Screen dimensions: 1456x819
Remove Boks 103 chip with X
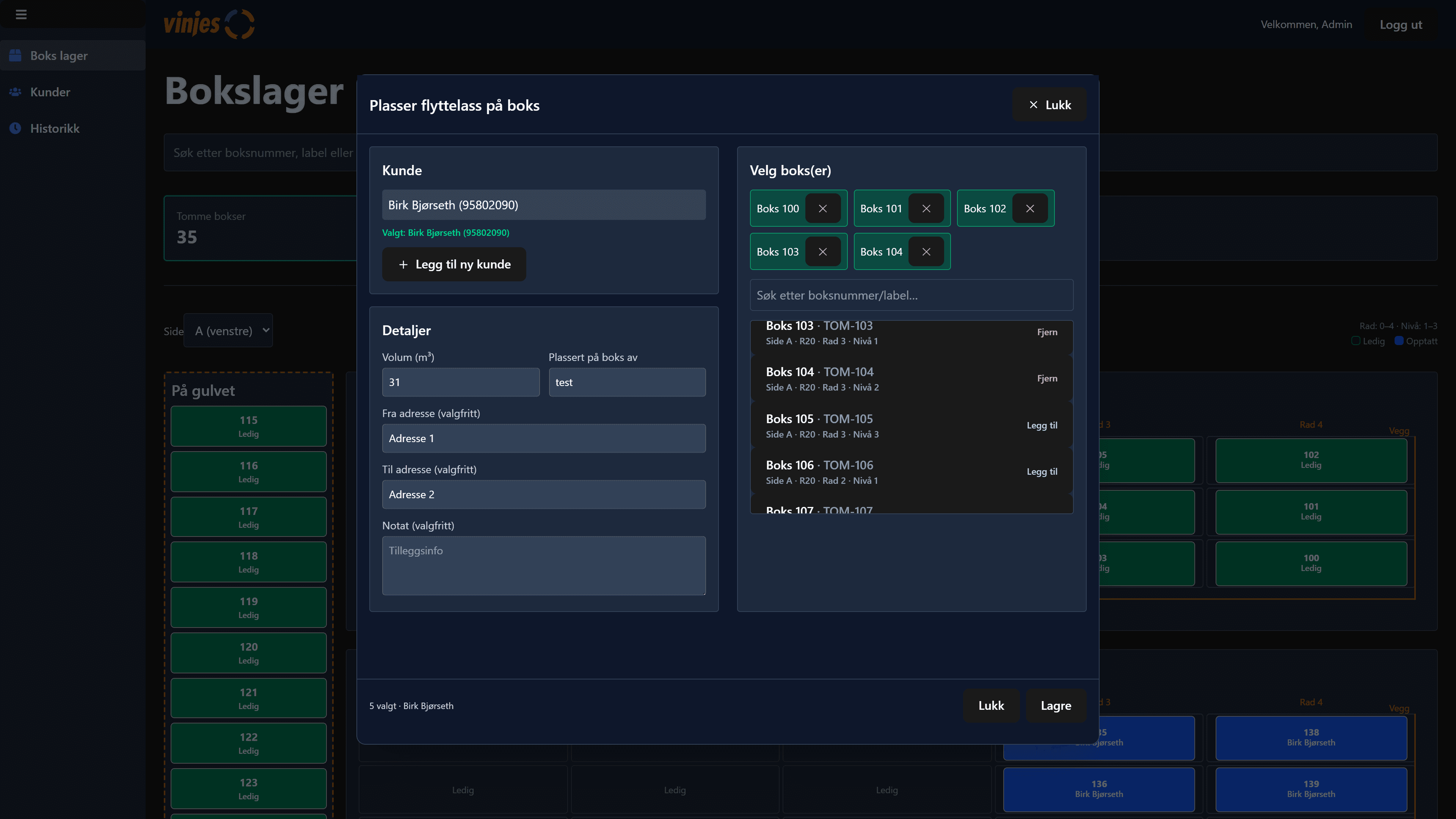(822, 252)
